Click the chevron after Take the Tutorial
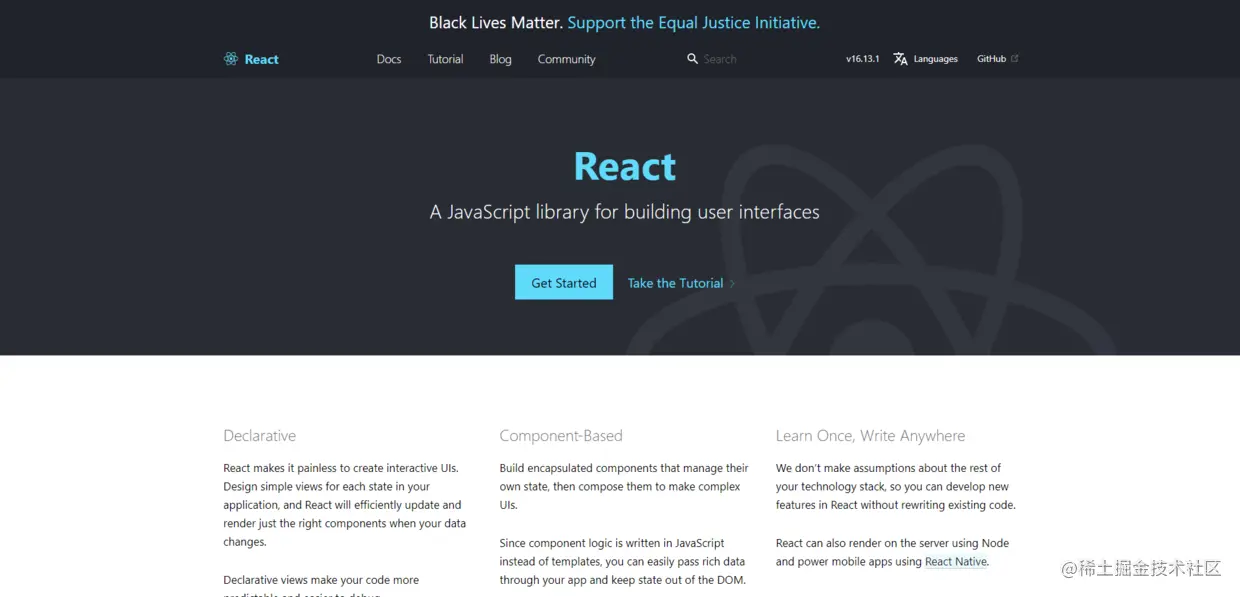Image resolution: width=1240 pixels, height=597 pixels. pyautogui.click(x=732, y=283)
